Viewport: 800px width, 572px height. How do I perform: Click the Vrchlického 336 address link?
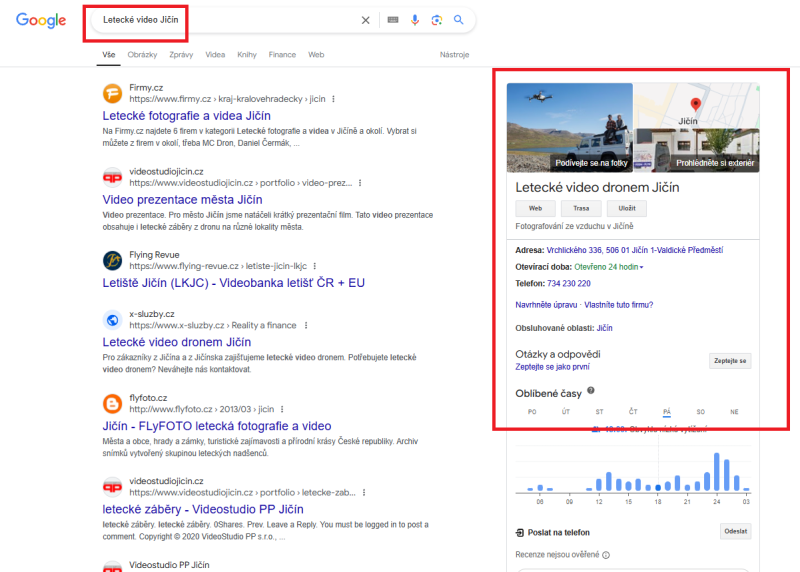(635, 250)
